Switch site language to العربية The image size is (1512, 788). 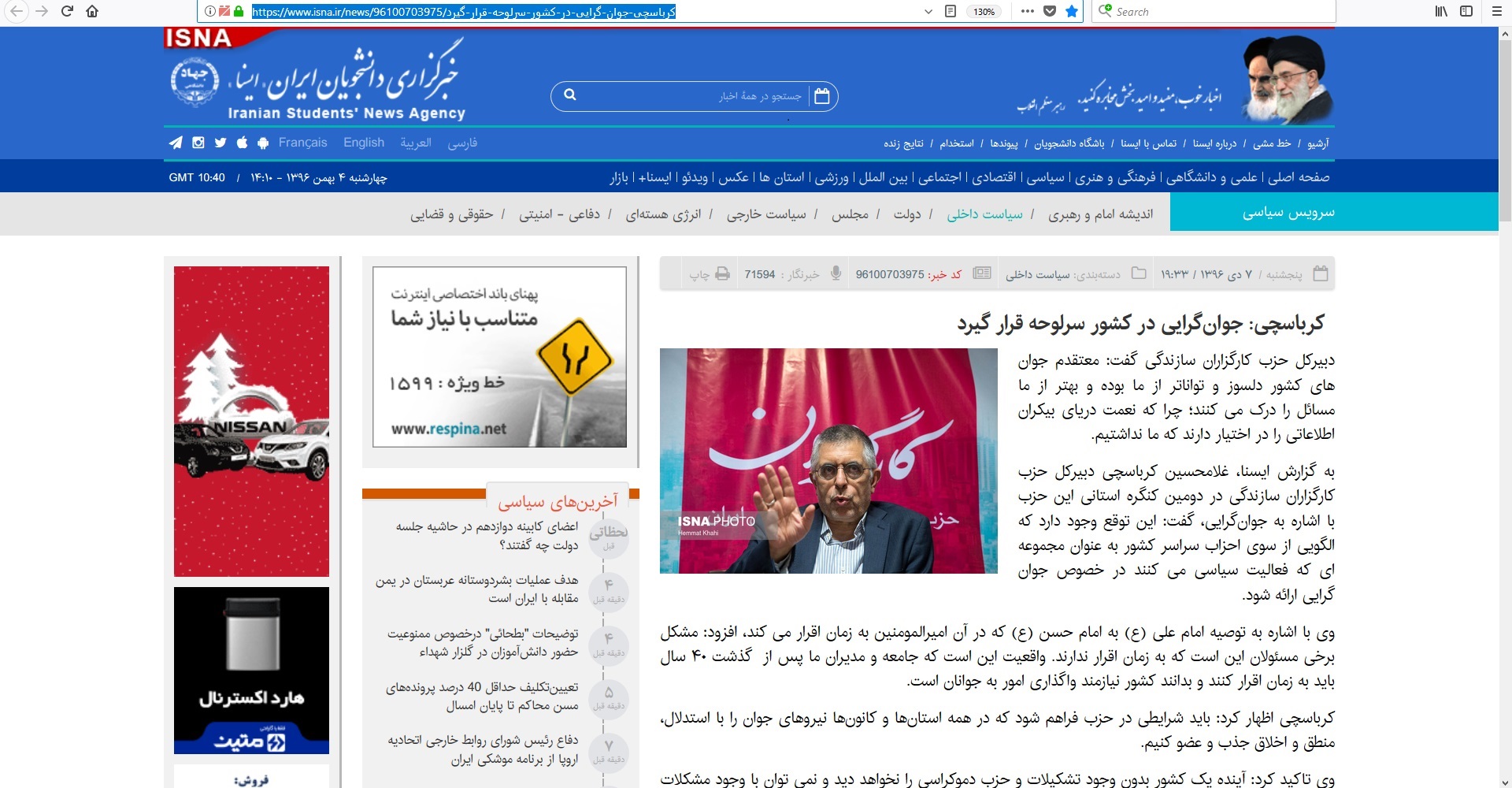pos(416,143)
